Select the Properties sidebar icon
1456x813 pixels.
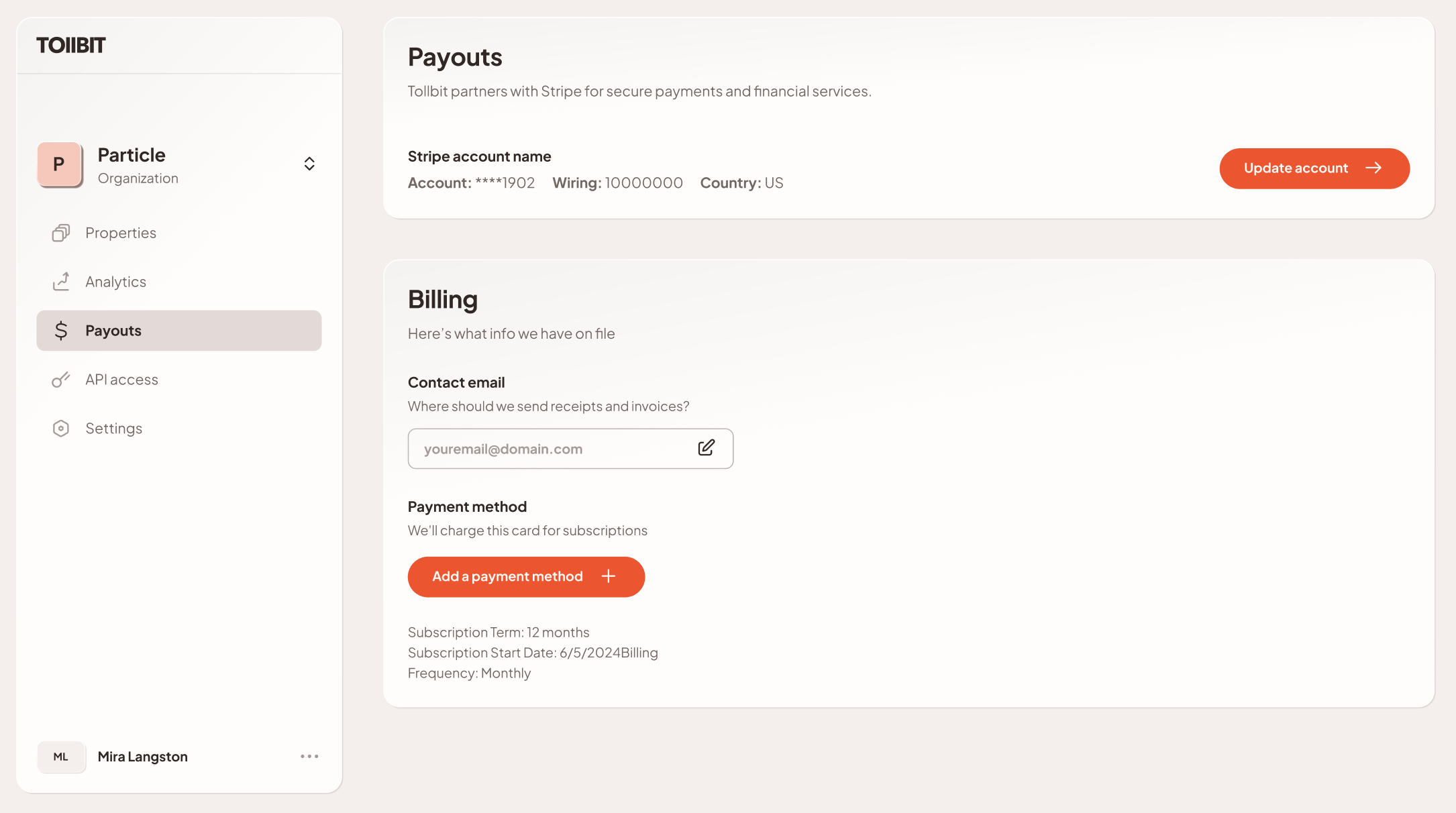pos(61,233)
